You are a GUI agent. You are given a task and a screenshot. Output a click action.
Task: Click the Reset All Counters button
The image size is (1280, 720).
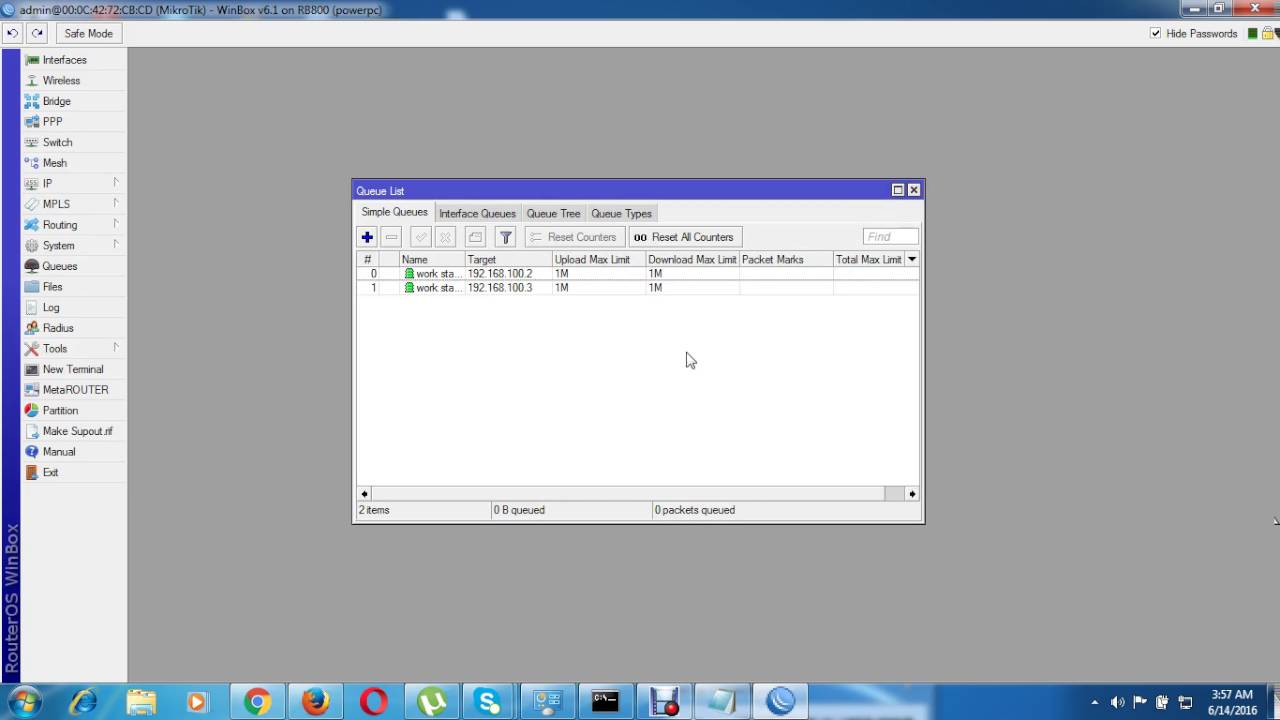click(x=685, y=237)
